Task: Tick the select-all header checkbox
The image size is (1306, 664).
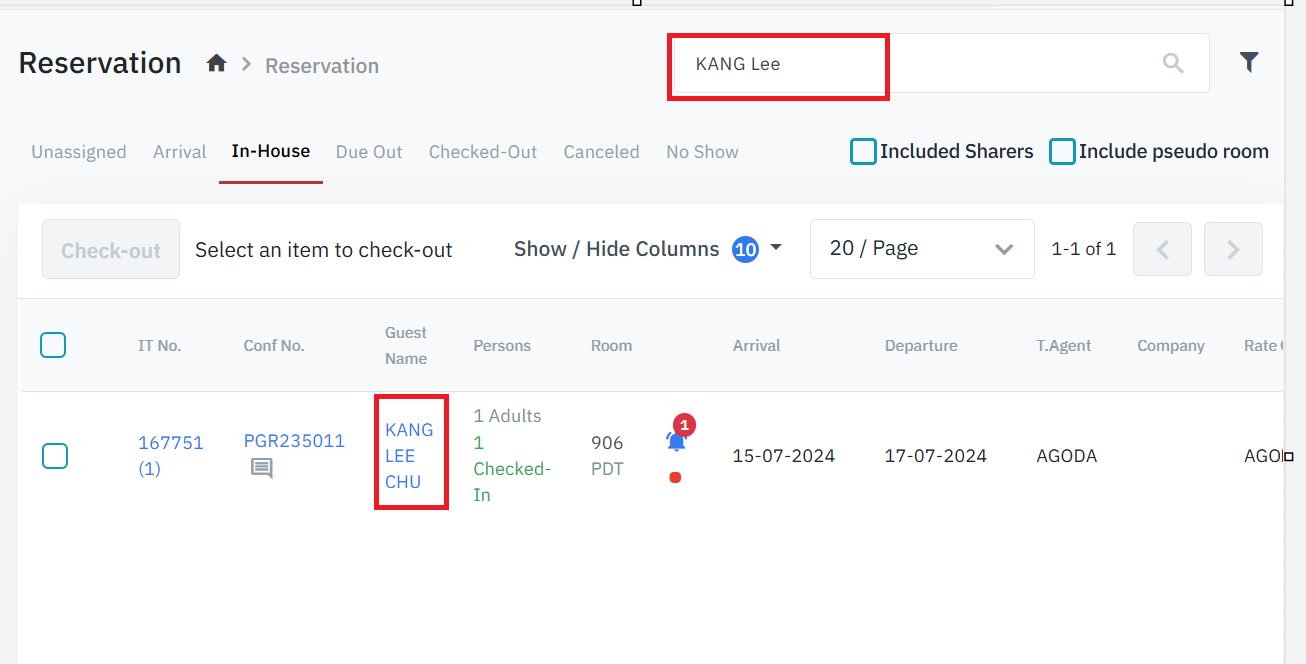Action: point(53,346)
